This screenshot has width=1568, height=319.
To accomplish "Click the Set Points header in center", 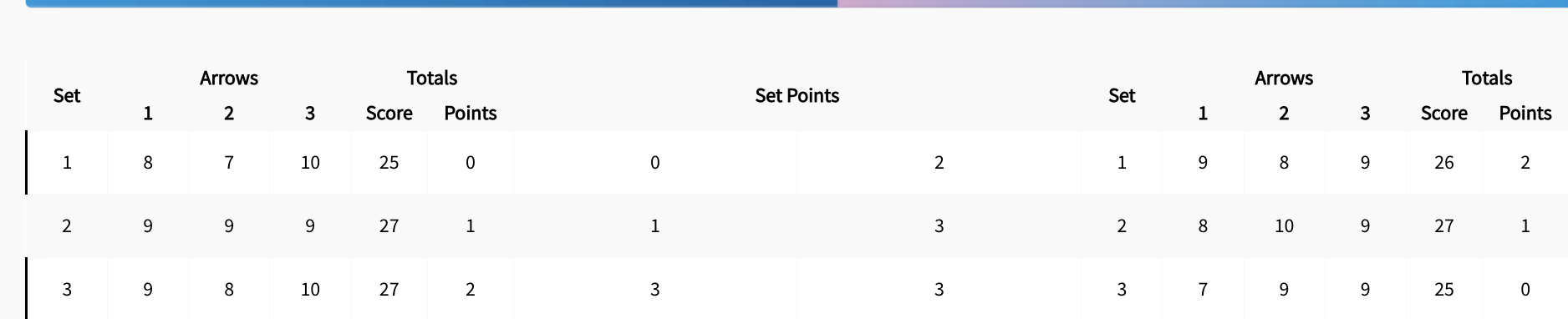I will click(797, 95).
